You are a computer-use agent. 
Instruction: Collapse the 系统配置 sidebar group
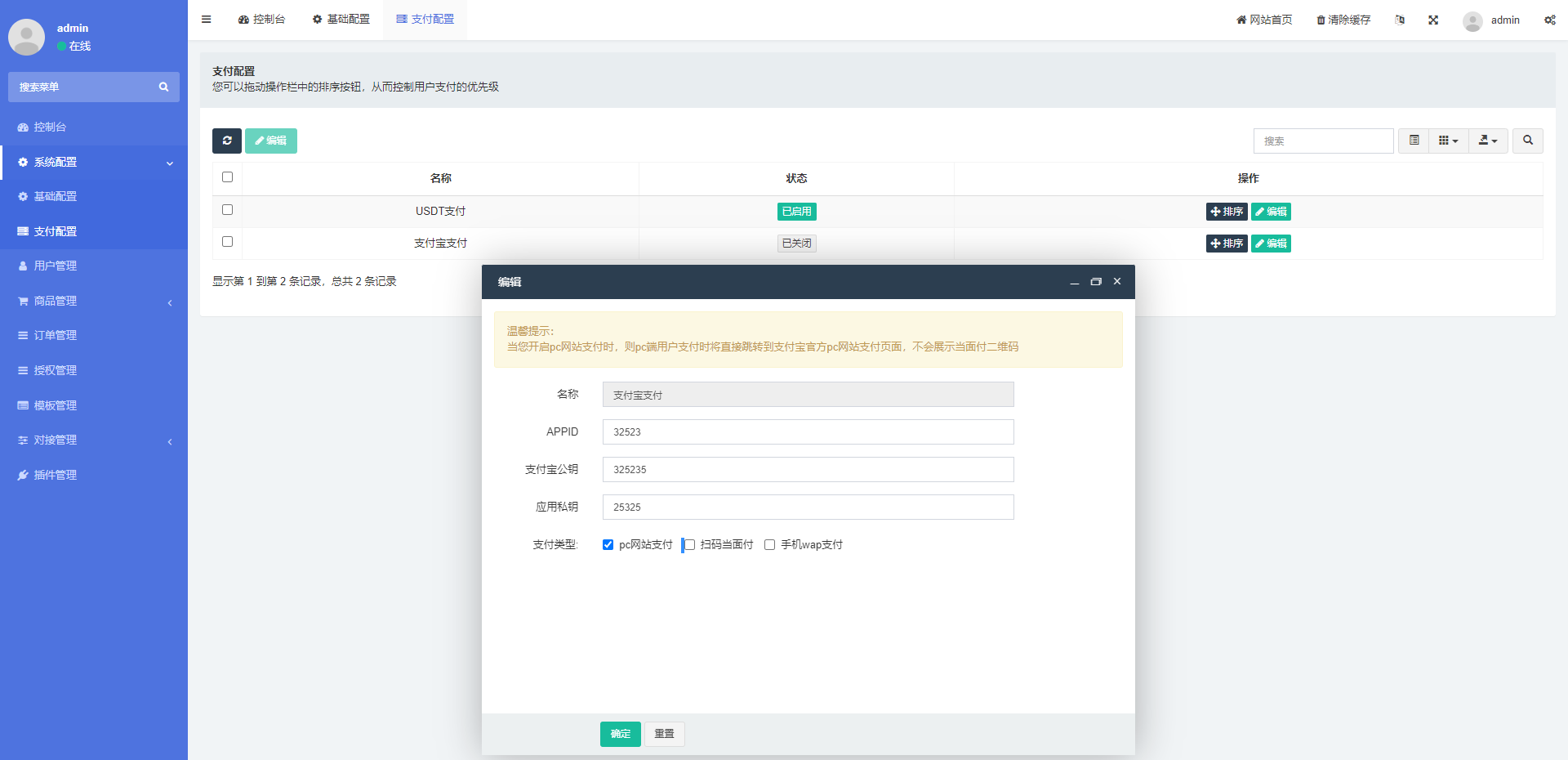point(94,162)
